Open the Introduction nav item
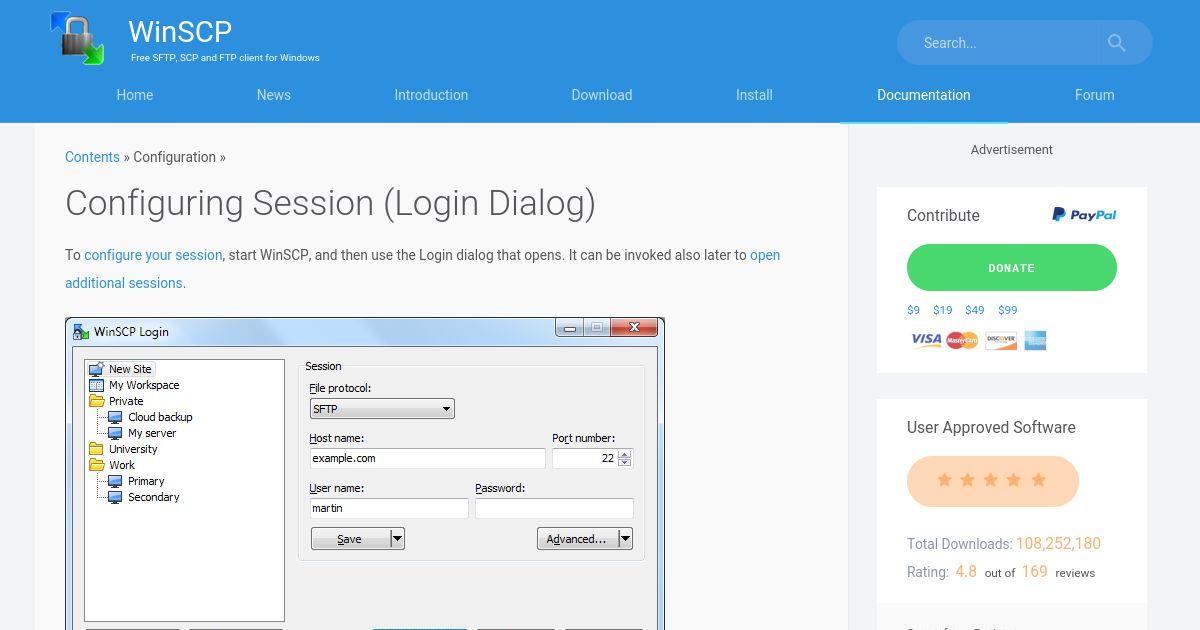 [x=431, y=95]
